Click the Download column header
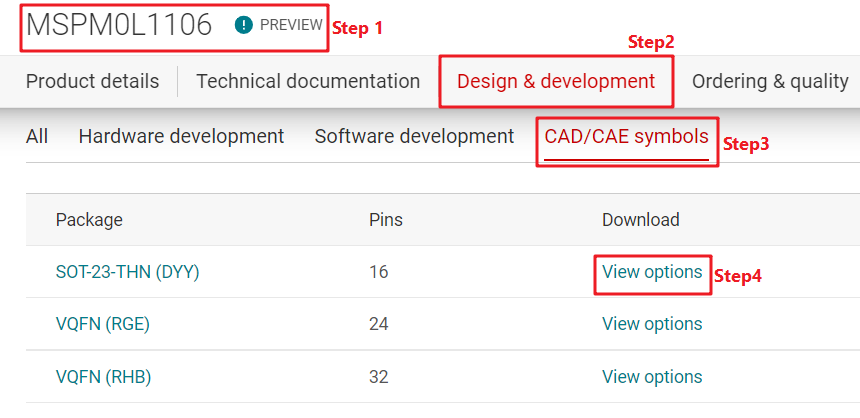Screen dimensions: 860x418 tap(640, 220)
